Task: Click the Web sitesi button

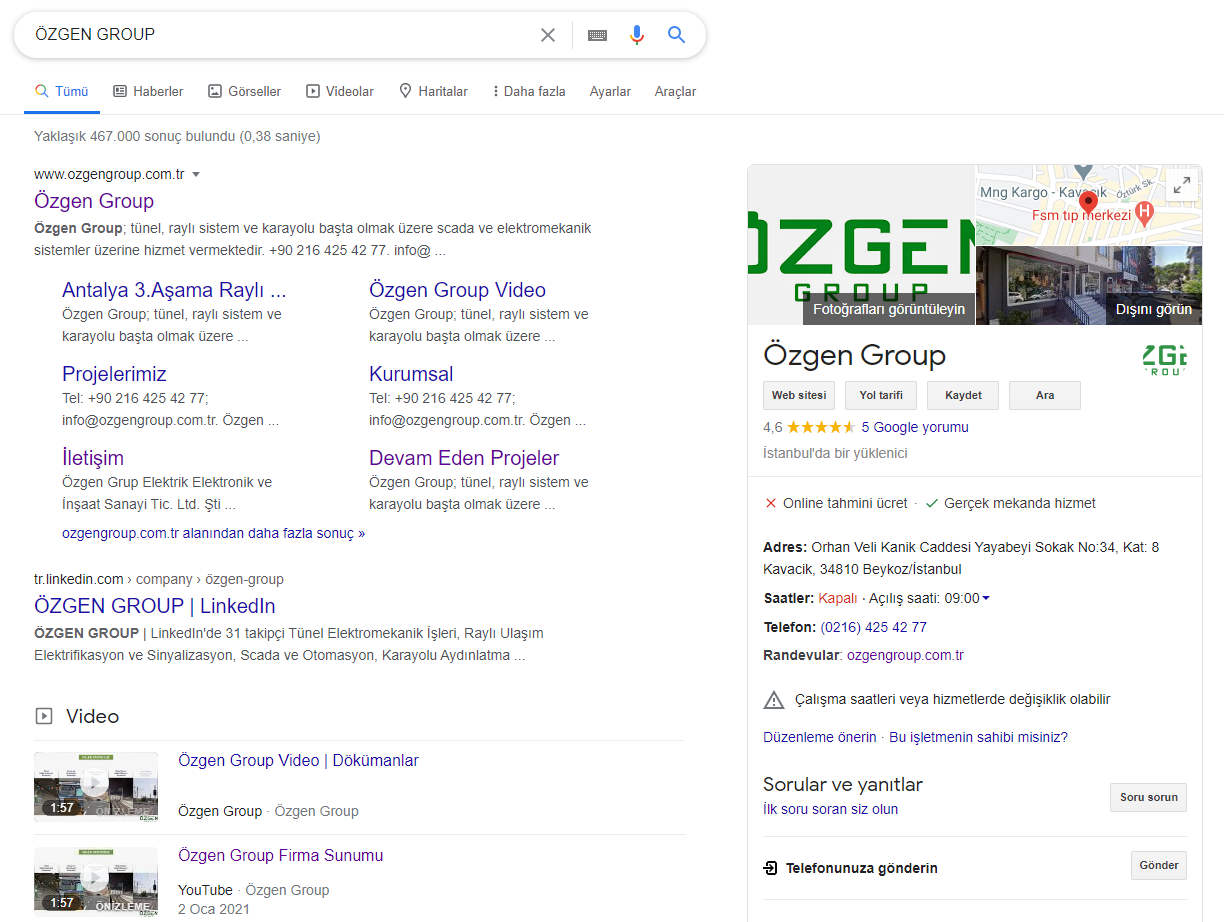Action: 799,395
